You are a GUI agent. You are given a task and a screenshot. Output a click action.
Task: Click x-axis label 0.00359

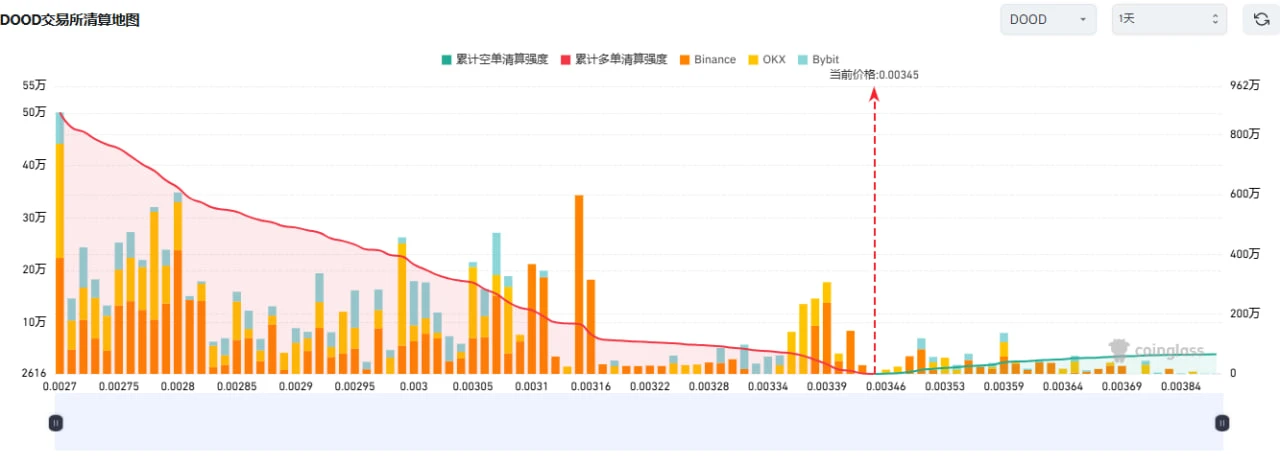[1005, 385]
